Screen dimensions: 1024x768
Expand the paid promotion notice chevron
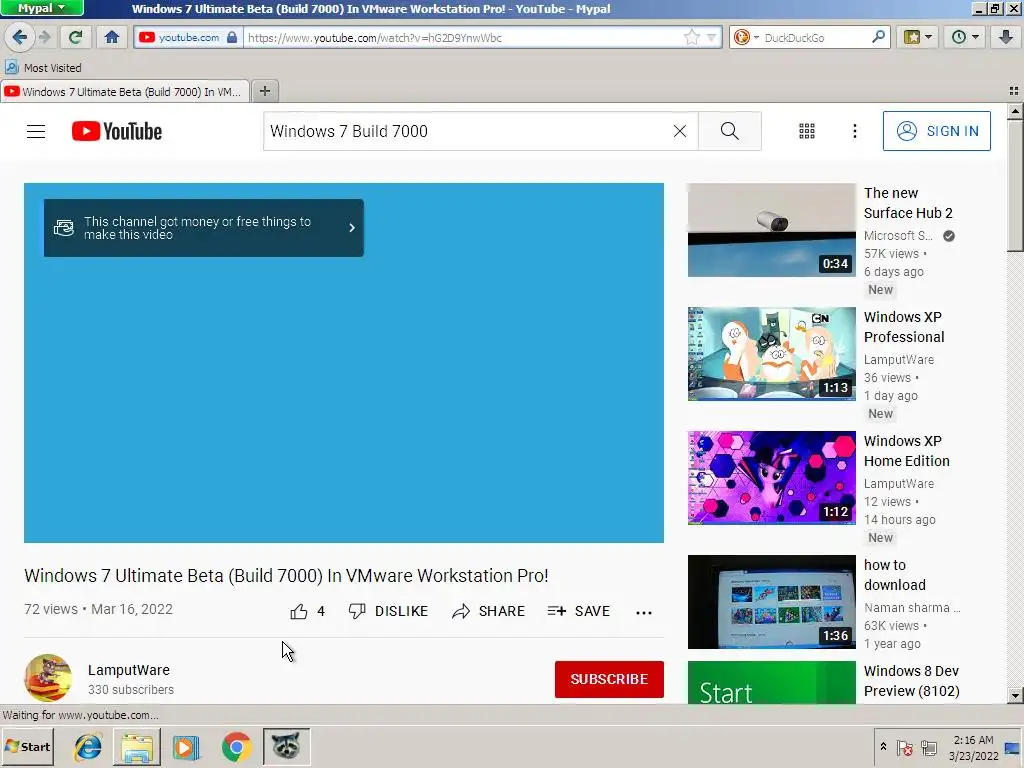(x=351, y=227)
